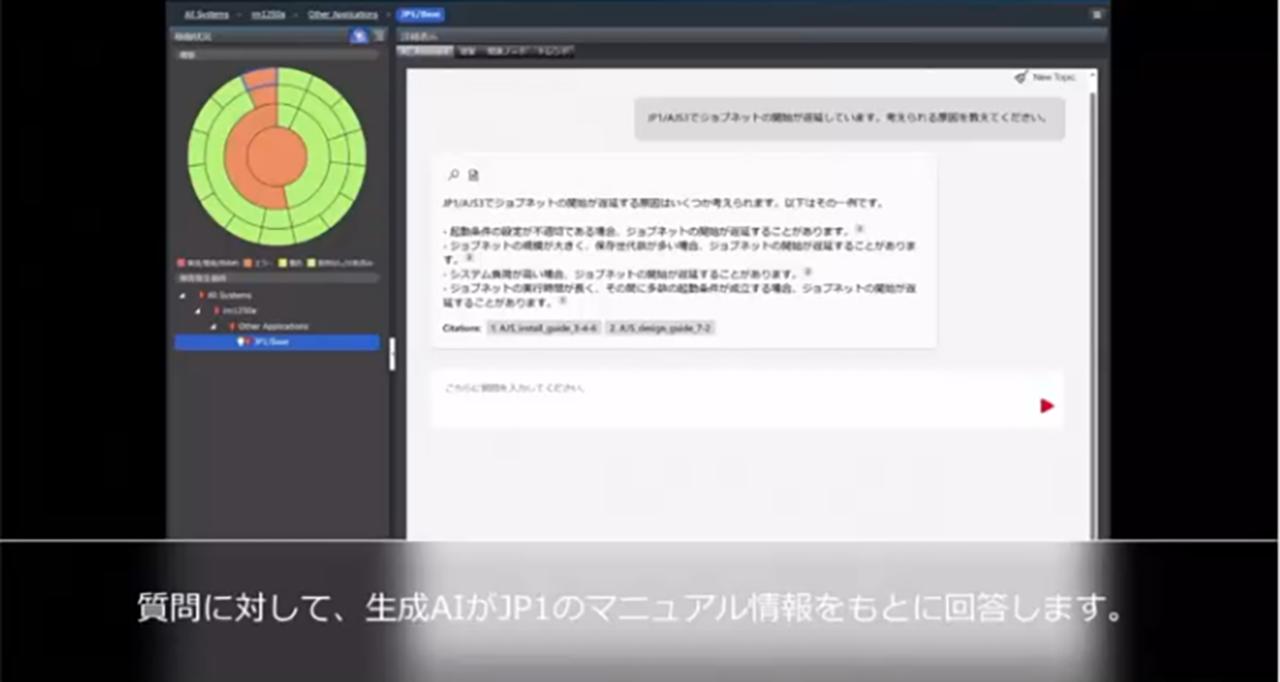
Task: Switch to list view icon in left panel header
Action: [378, 36]
